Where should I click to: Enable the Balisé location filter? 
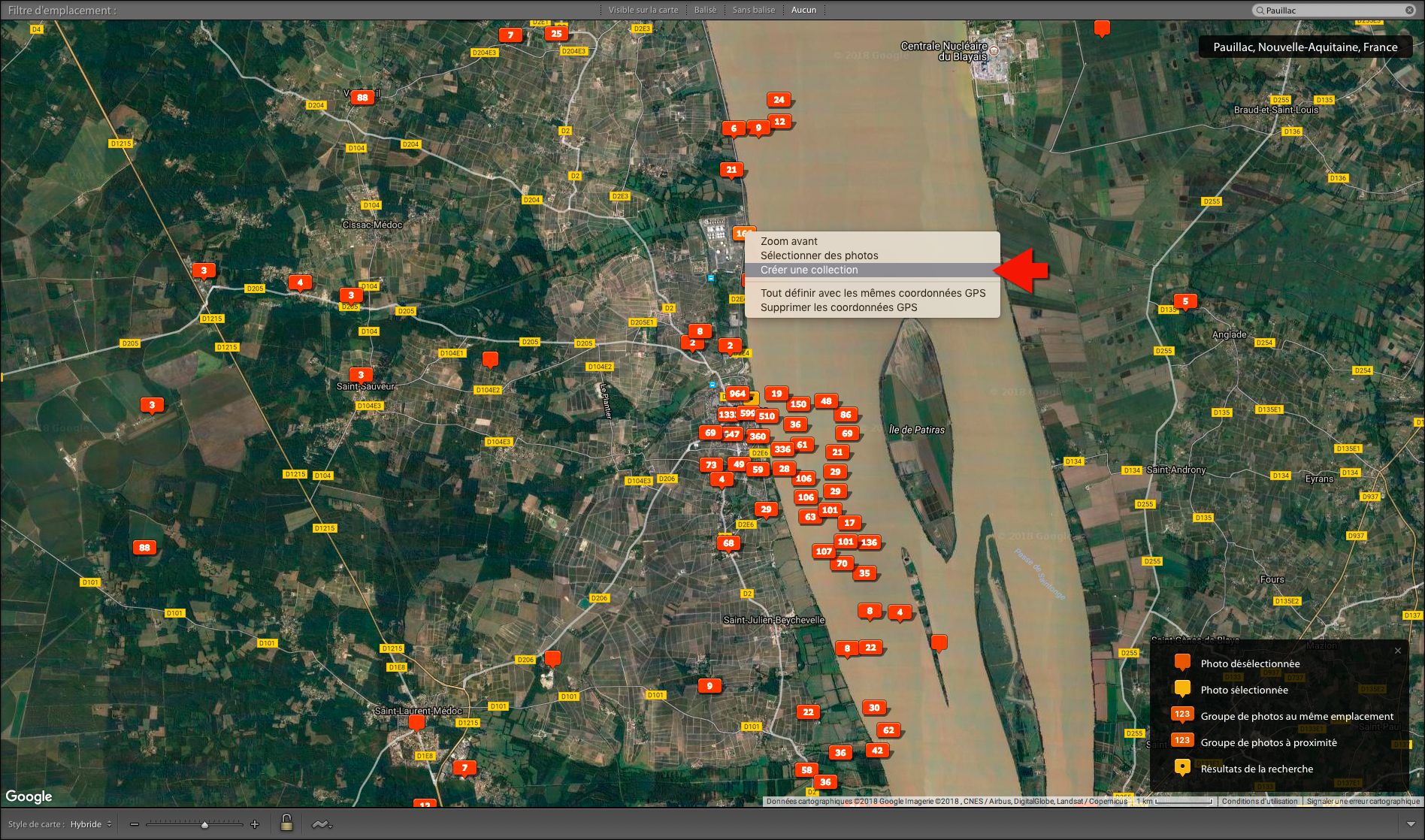[x=705, y=10]
